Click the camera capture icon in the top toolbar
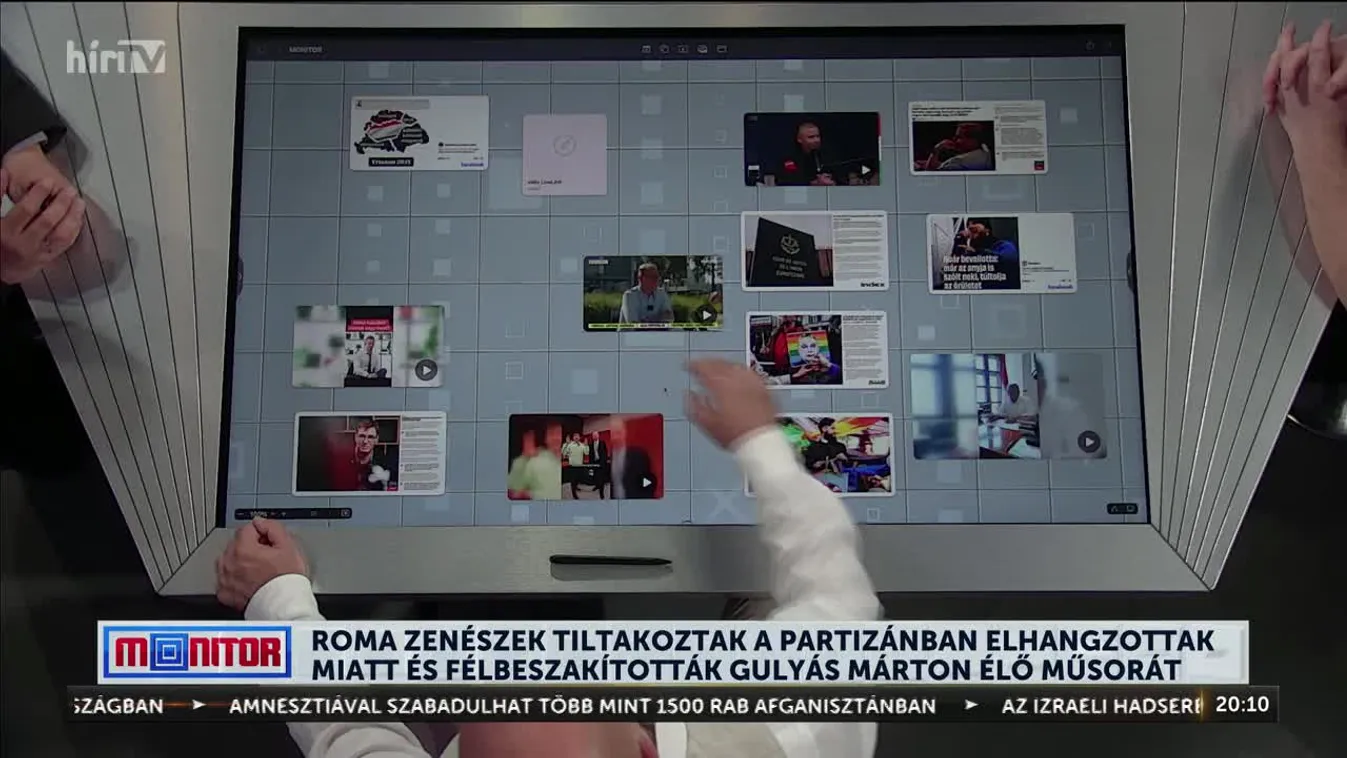The height and width of the screenshot is (758, 1347). click(x=664, y=48)
